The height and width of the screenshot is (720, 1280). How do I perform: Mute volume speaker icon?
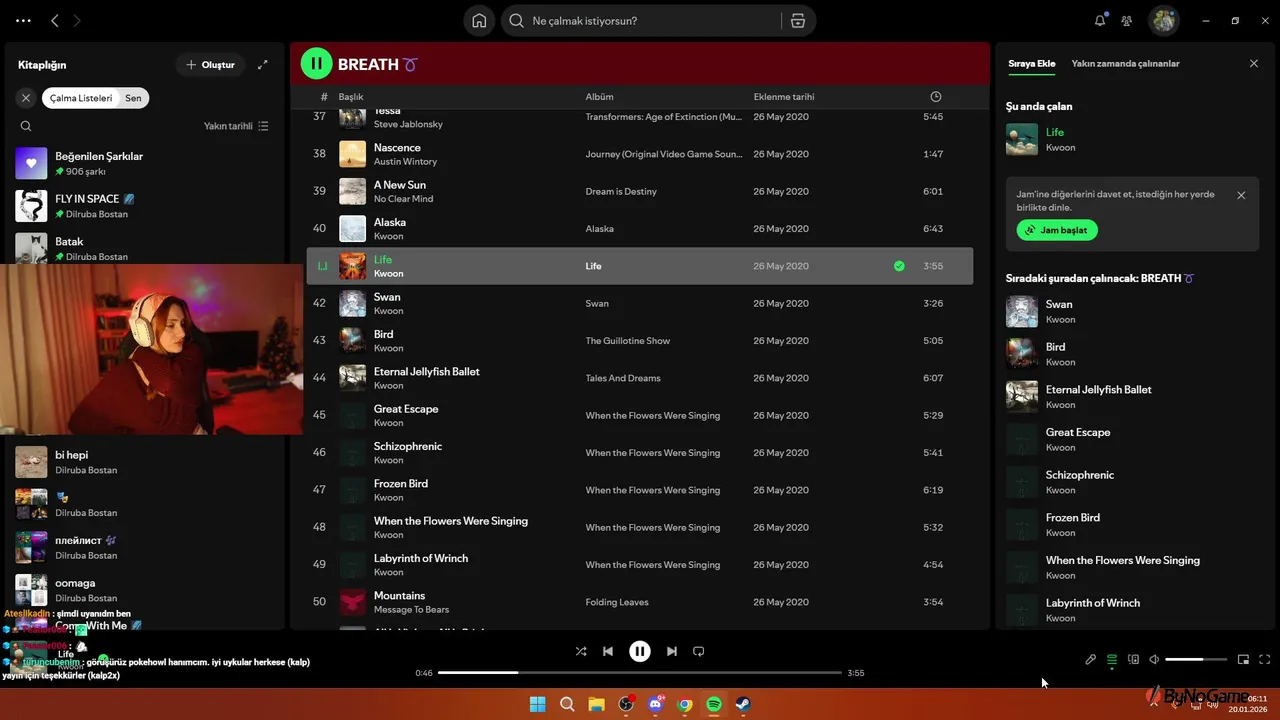coord(1154,659)
